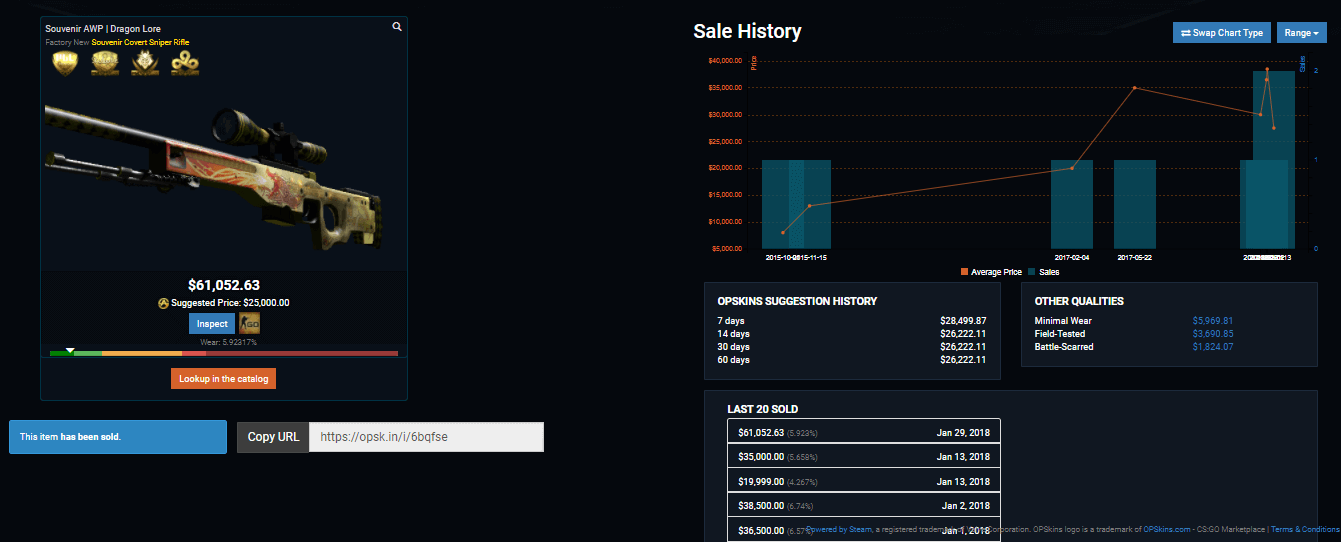
Task: Click the fourth gold Cloud9 sticker icon
Action: click(185, 62)
